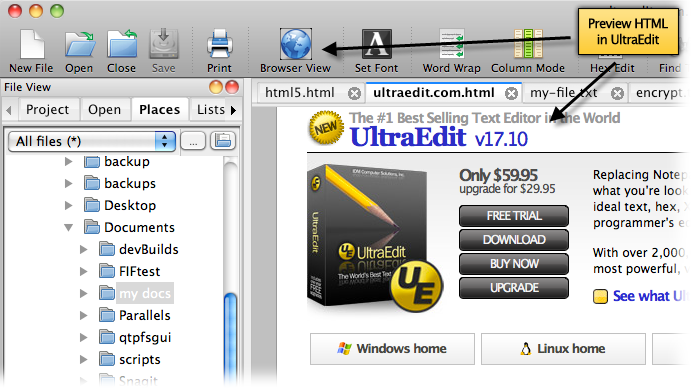Screen dimensions: 693x390
Task: Click the New File toolbar icon
Action: pos(32,44)
